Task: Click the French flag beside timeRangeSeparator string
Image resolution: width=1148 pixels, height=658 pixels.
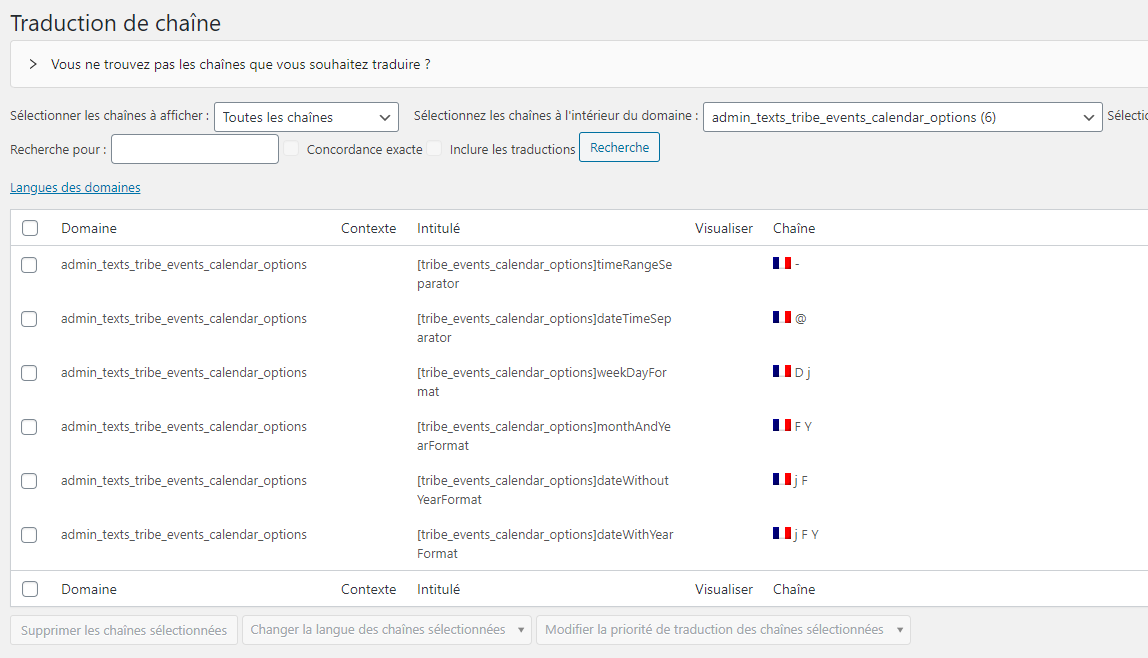Action: [x=781, y=263]
